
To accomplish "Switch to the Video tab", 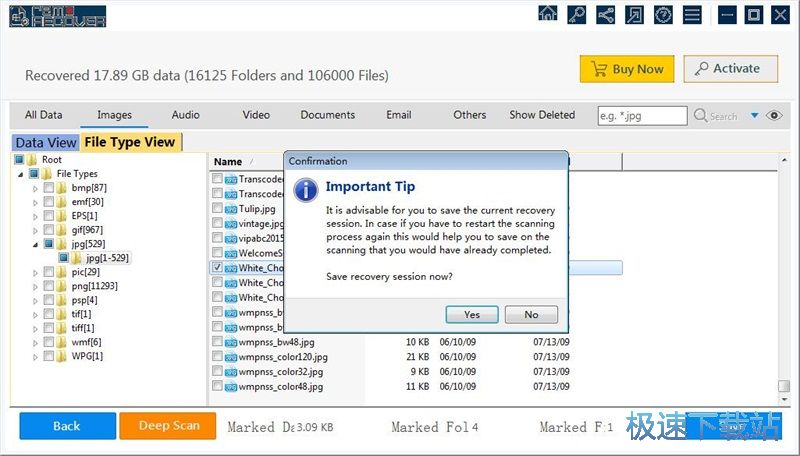I will pos(256,115).
